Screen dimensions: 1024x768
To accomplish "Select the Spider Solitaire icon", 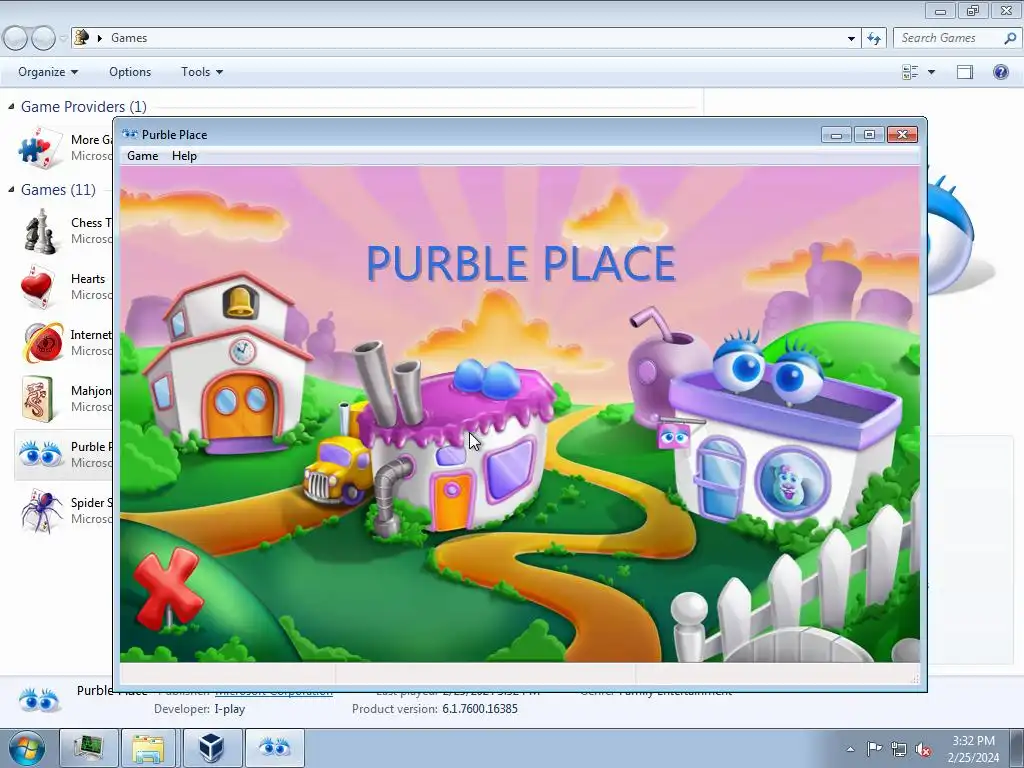I will coord(42,510).
